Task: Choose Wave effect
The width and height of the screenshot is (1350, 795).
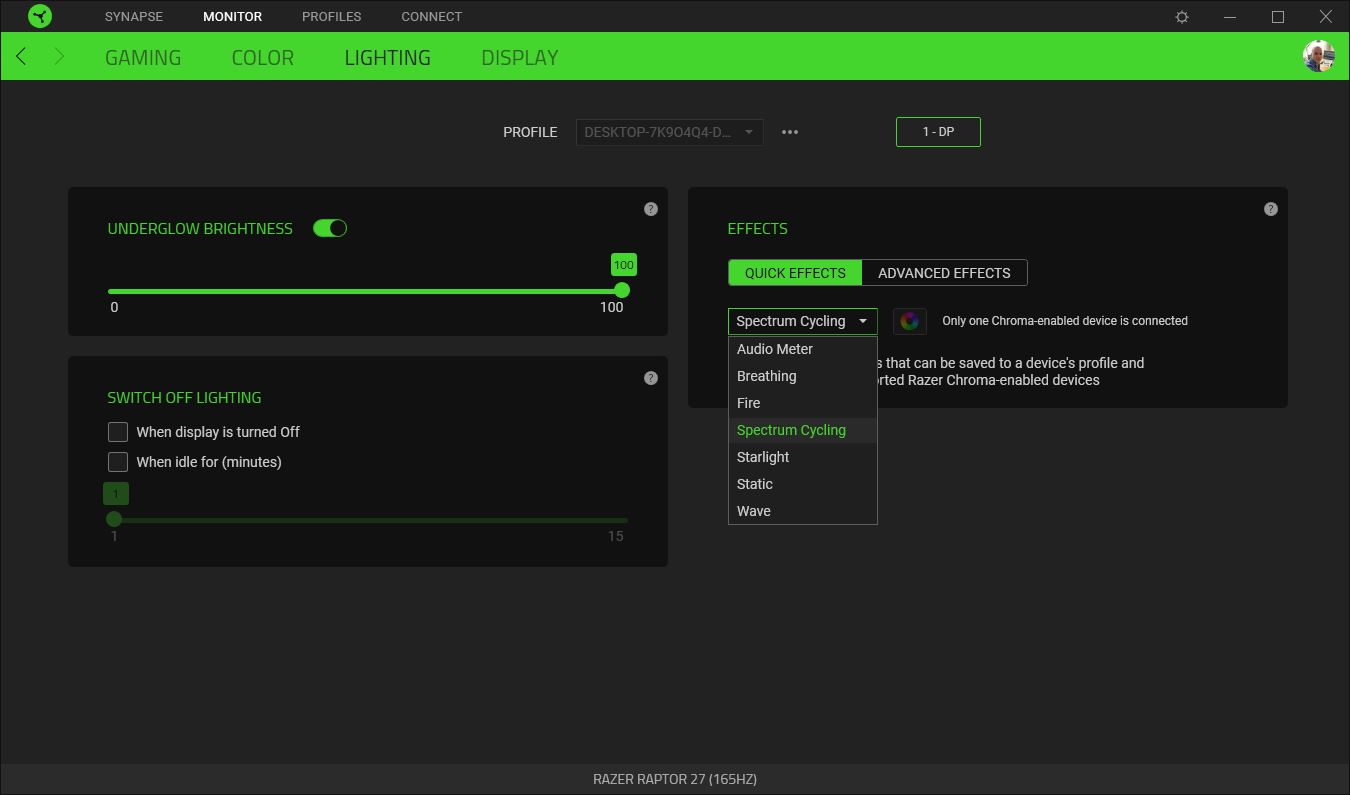Action: pyautogui.click(x=803, y=511)
